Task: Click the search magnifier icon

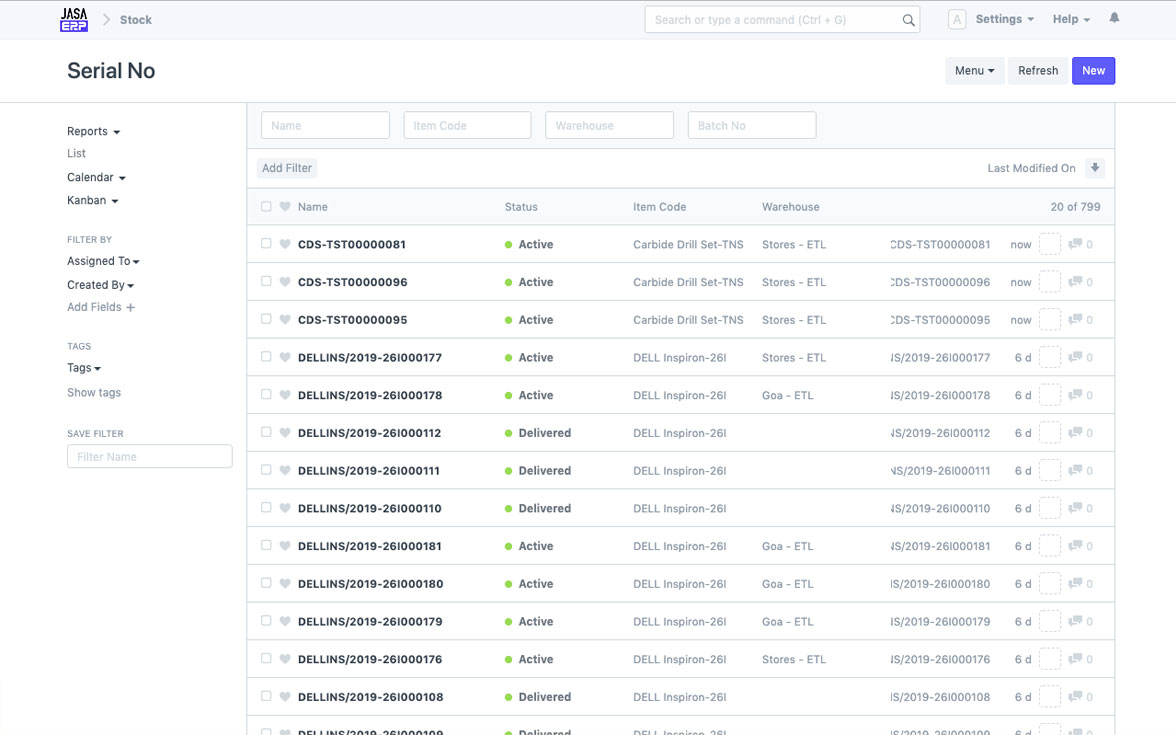Action: [x=908, y=20]
